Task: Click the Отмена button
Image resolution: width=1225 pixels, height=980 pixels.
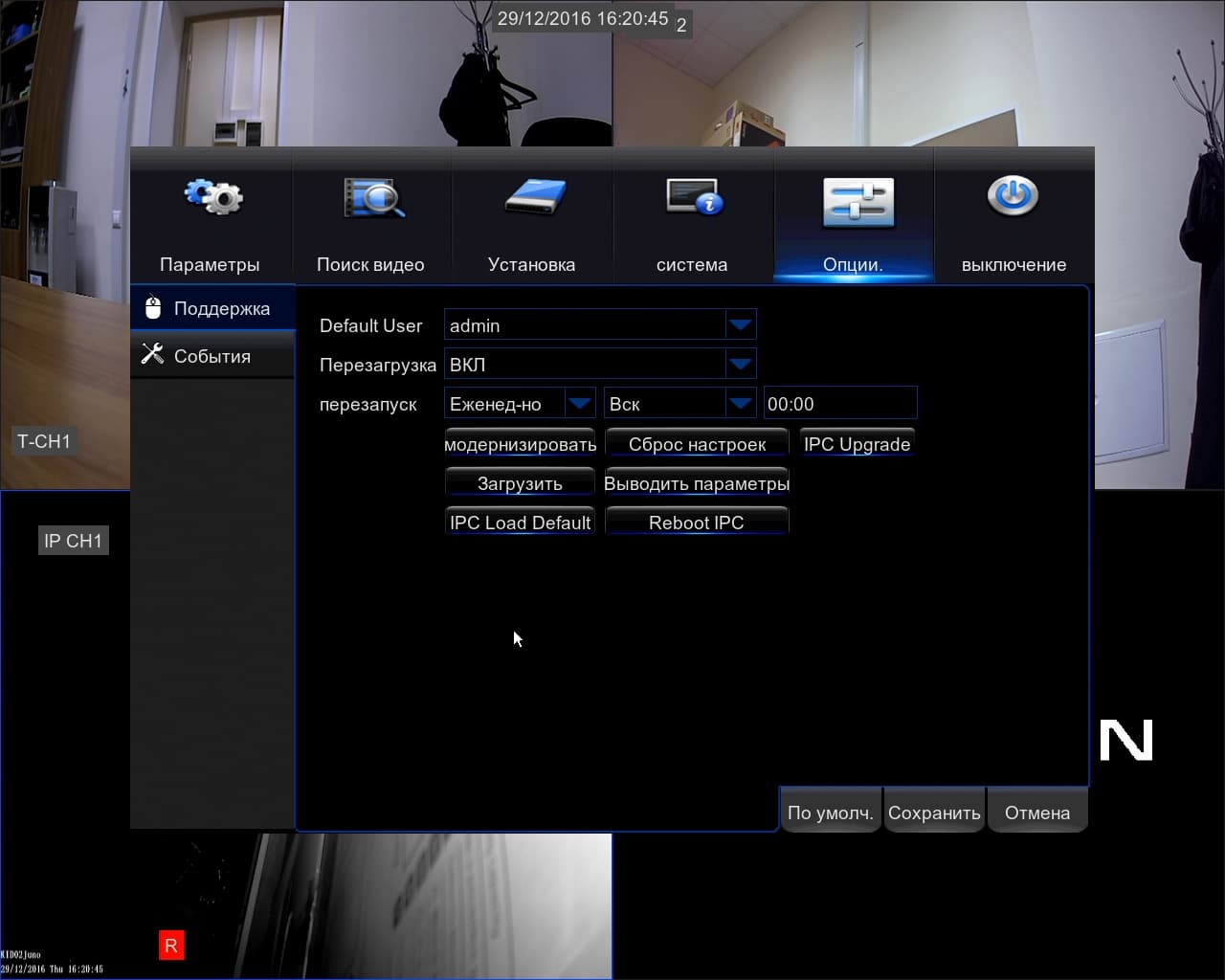Action: [1037, 812]
